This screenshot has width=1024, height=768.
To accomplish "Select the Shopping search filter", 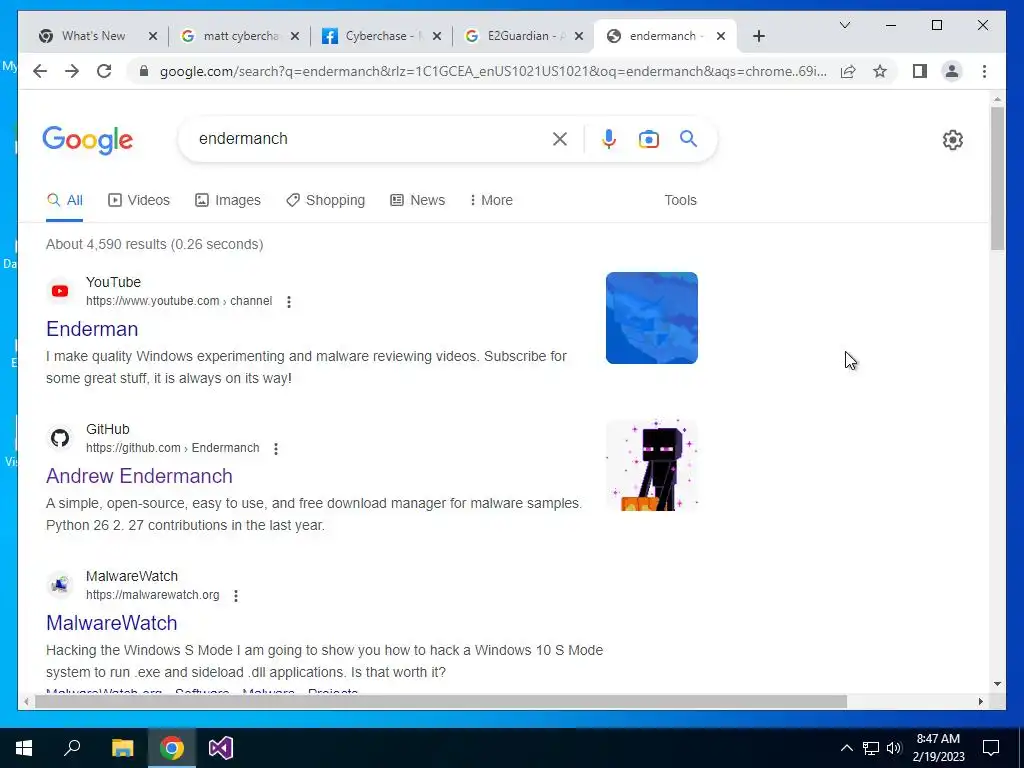I will [325, 200].
